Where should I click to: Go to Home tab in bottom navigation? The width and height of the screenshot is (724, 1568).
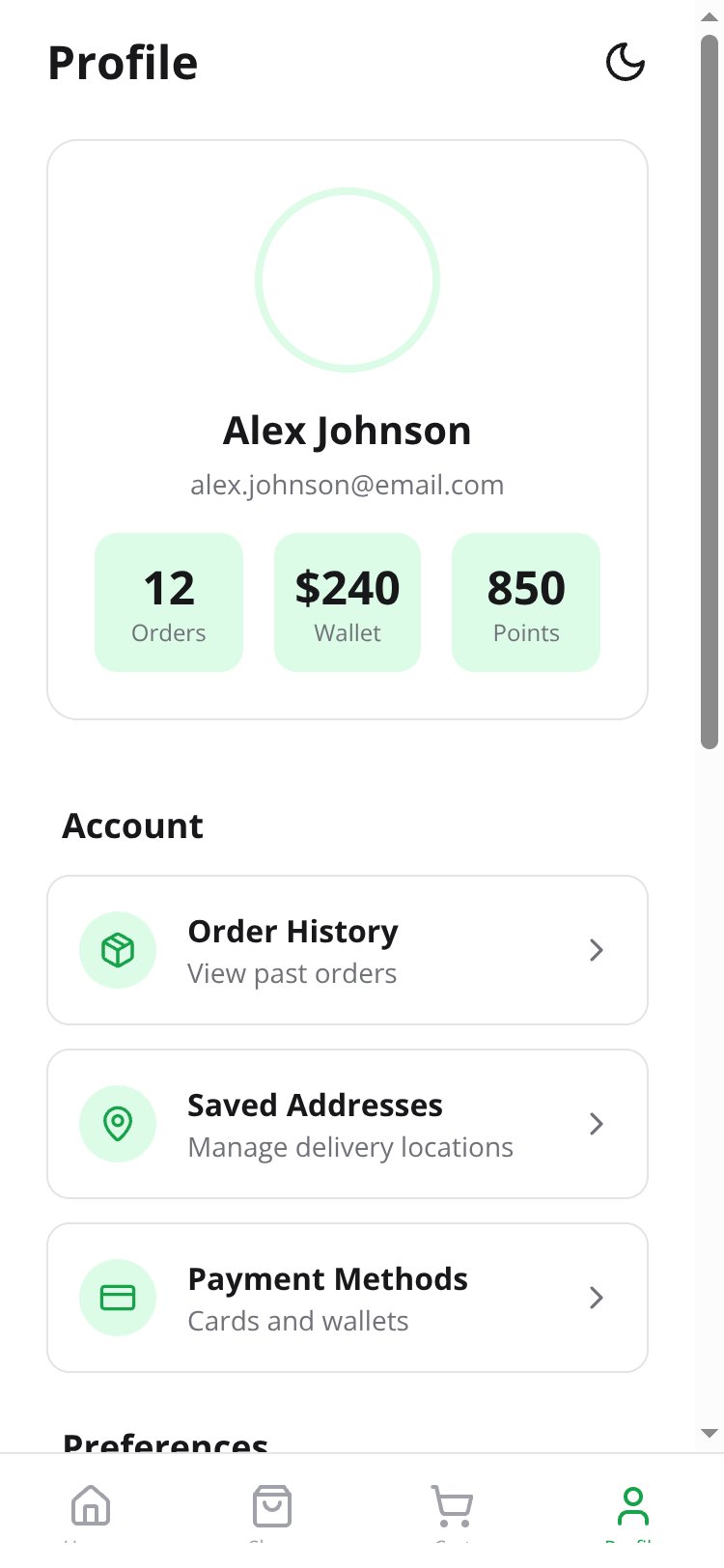point(91,1506)
